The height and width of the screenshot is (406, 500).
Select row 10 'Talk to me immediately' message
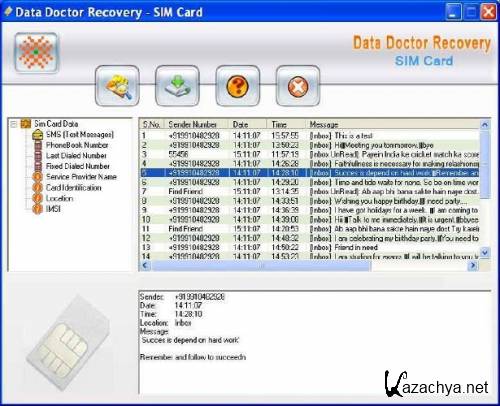[x=310, y=219]
